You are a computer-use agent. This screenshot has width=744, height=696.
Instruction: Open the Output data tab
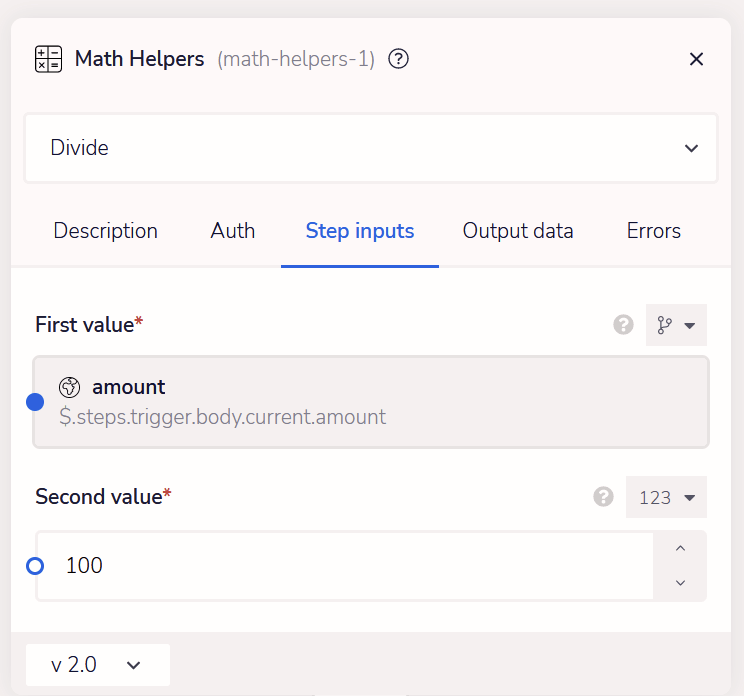pos(518,231)
